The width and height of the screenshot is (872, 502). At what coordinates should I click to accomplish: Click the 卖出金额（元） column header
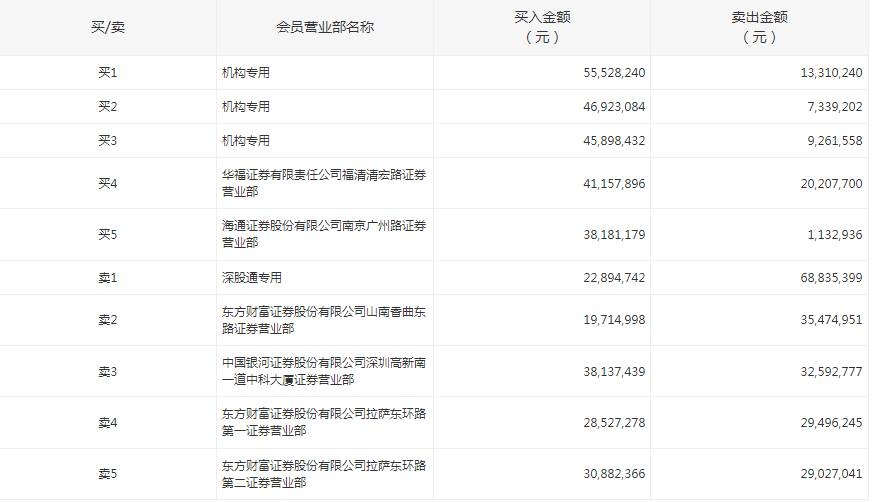pyautogui.click(x=759, y=27)
